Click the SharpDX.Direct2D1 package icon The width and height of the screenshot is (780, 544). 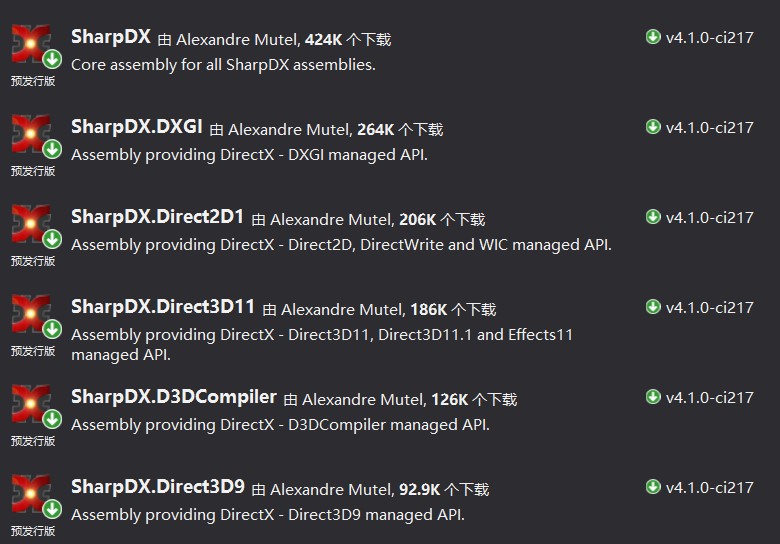[x=31, y=226]
